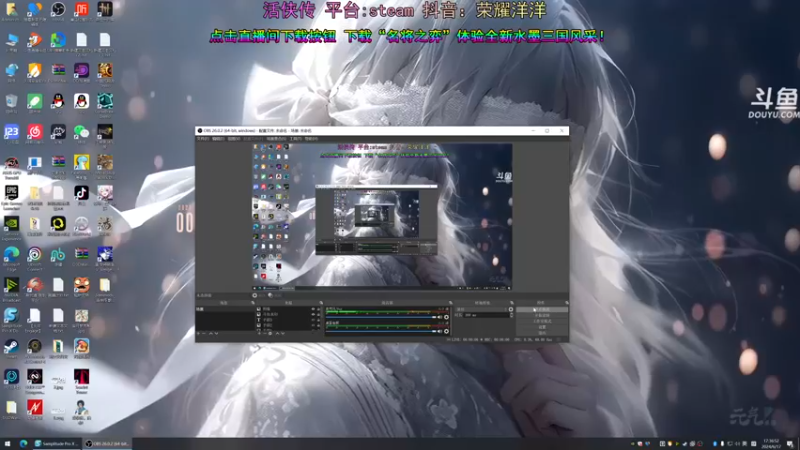Undock the Scene Transitions panel float icon
This screenshot has width=800, height=450.
[512, 302]
